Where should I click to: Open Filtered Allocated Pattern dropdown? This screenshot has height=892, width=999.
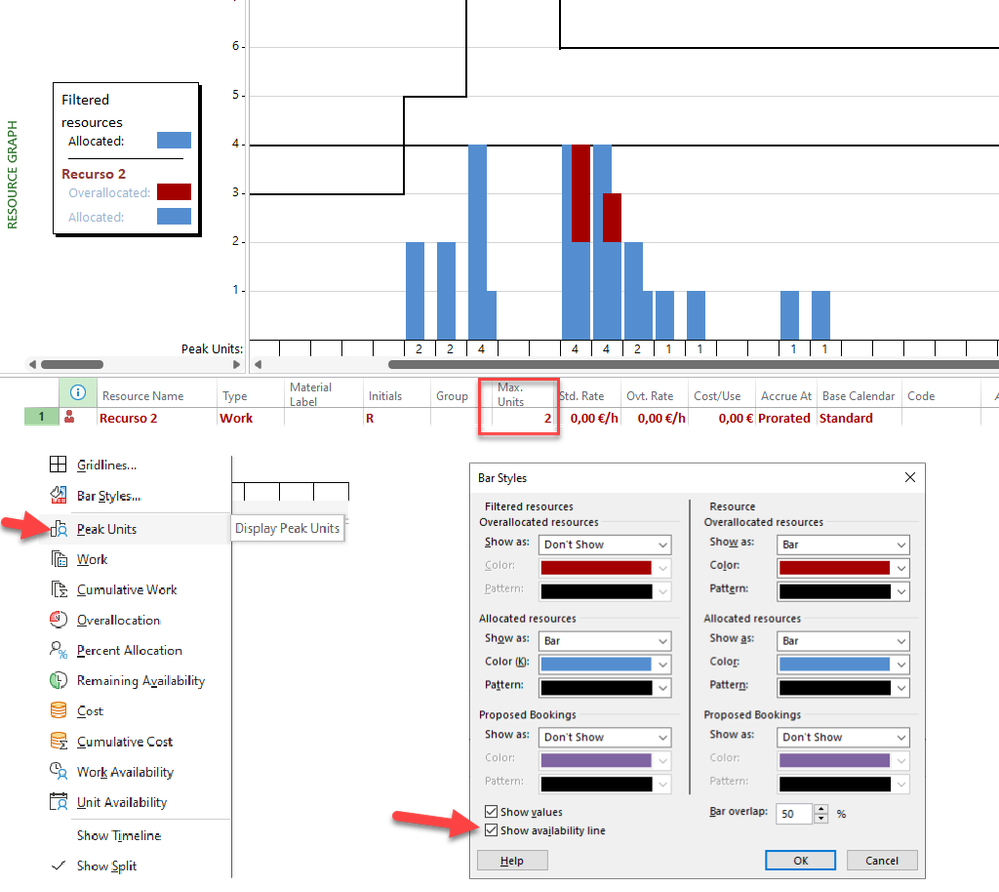tap(605, 687)
